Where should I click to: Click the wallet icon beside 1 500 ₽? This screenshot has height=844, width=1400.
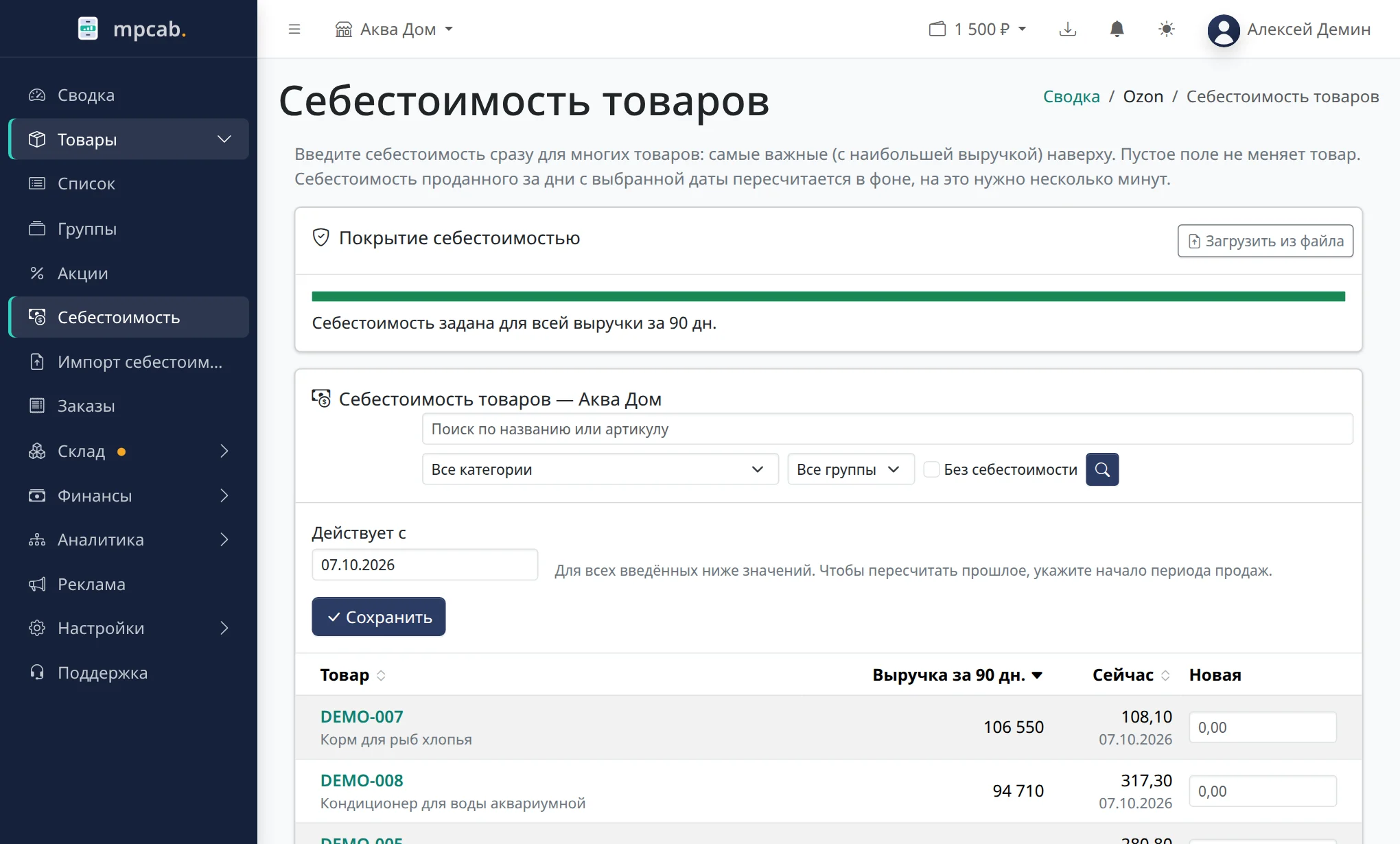[937, 29]
